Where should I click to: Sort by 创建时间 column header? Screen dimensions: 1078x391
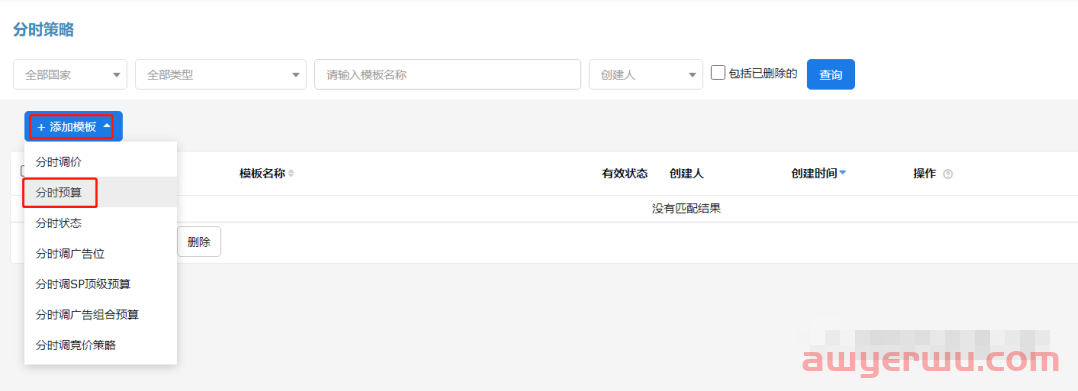click(818, 174)
